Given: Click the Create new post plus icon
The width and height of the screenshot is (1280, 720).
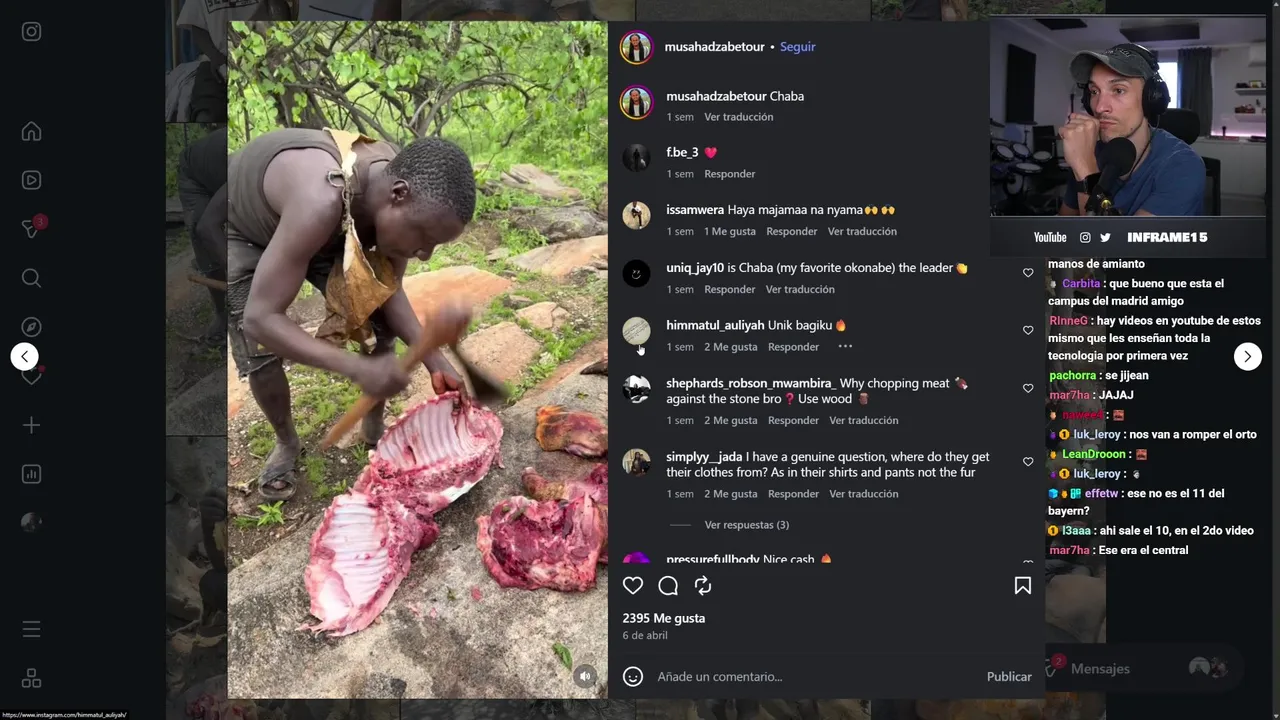Looking at the screenshot, I should pos(31,425).
